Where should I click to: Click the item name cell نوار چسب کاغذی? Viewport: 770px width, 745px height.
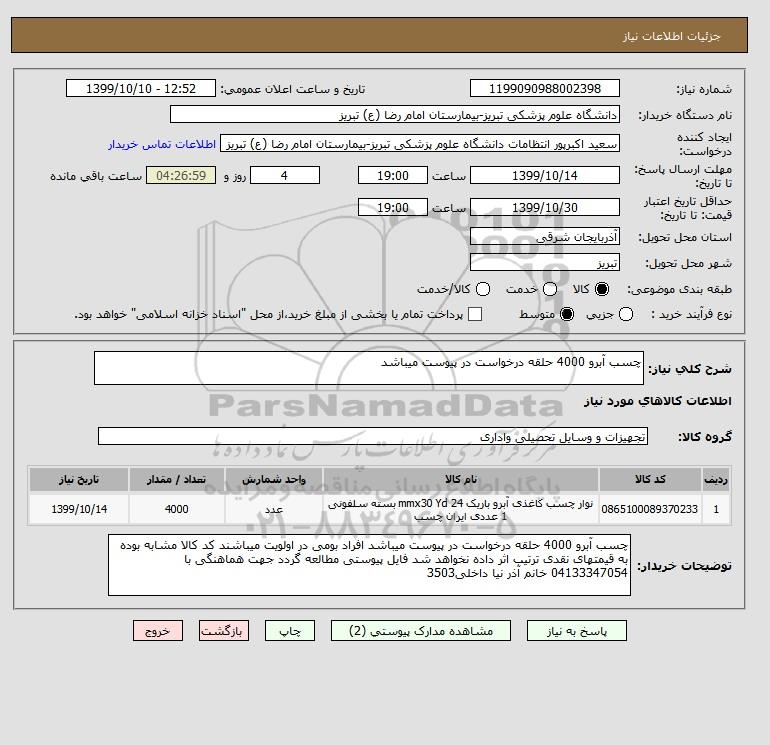pyautogui.click(x=461, y=509)
